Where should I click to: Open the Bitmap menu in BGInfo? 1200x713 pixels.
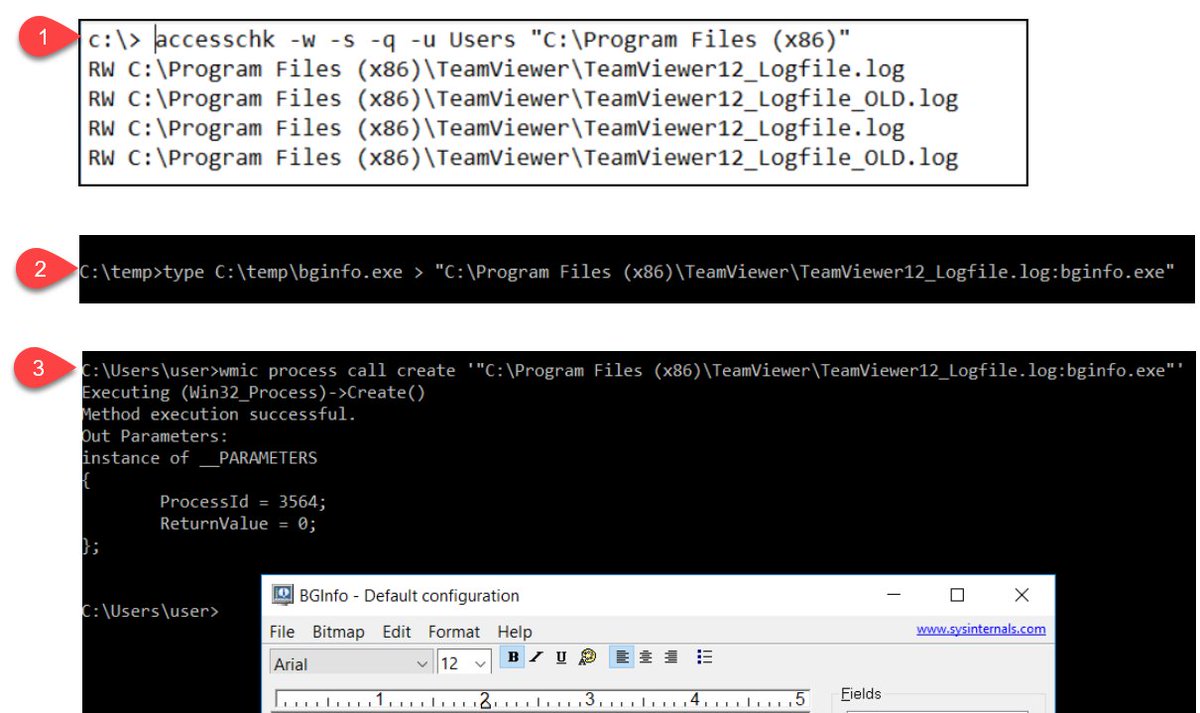(338, 632)
